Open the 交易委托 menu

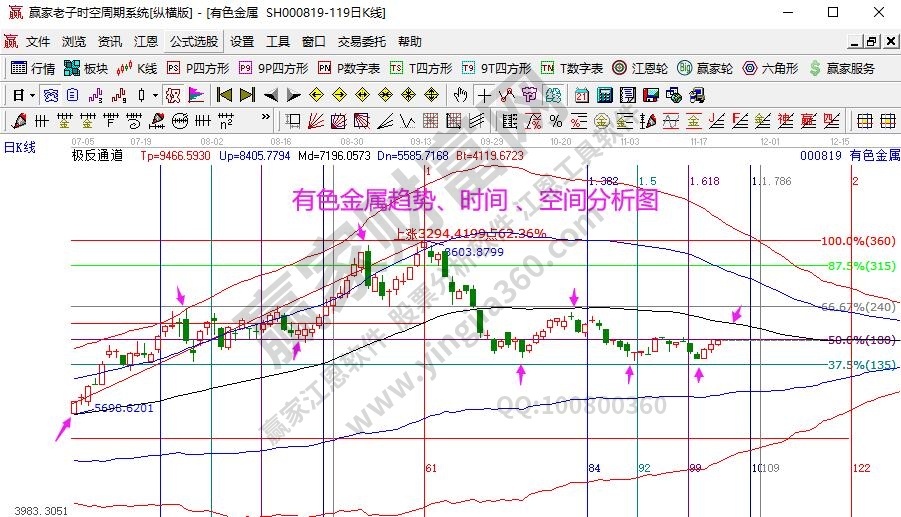361,42
